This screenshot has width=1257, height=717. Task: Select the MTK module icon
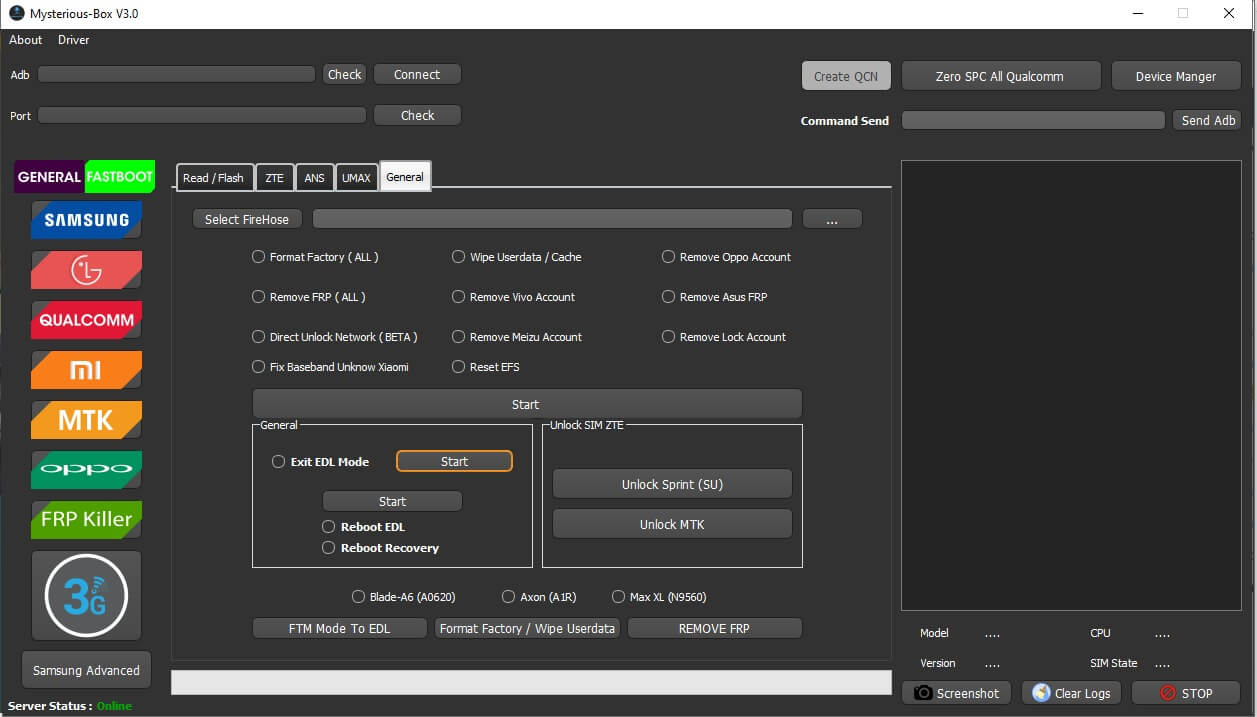[86, 420]
